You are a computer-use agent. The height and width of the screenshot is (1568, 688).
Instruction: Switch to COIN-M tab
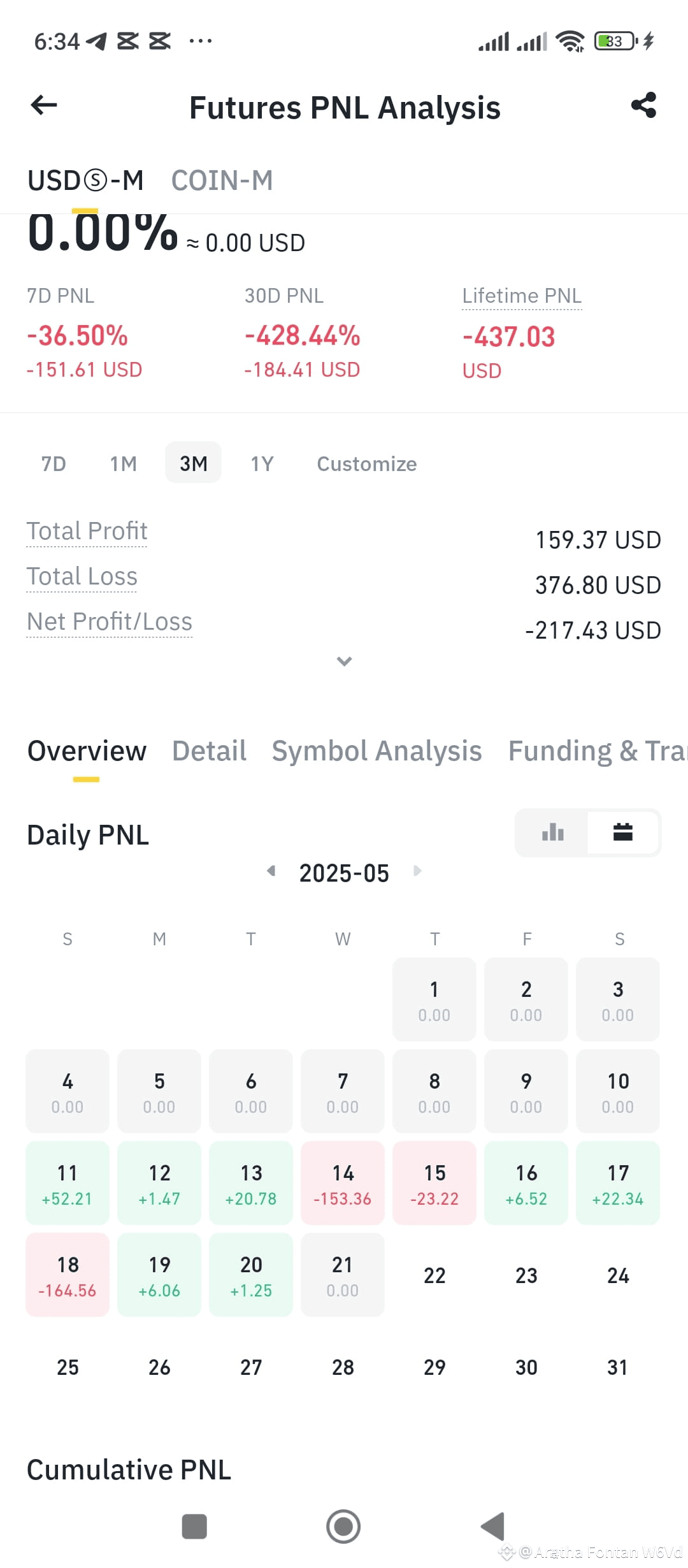[x=222, y=180]
